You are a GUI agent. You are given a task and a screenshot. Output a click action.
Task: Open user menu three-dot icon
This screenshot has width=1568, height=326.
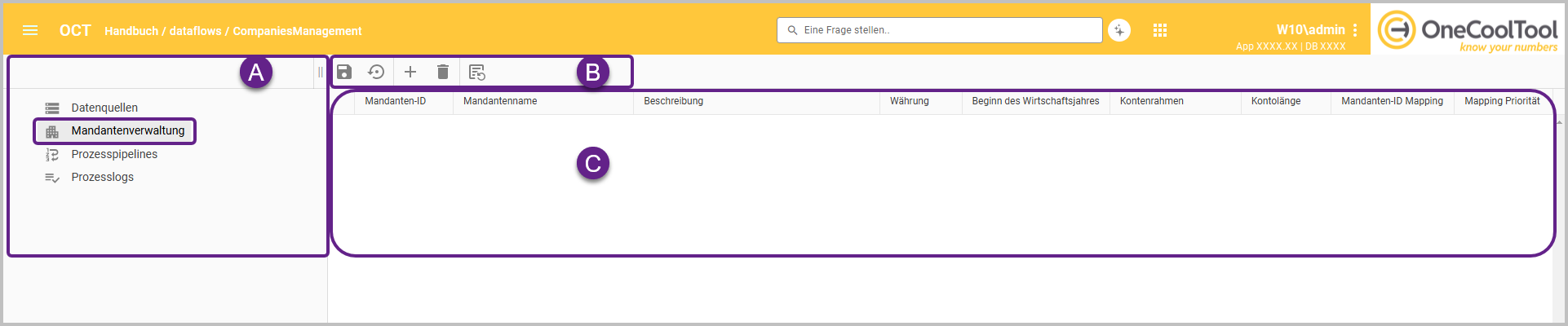coord(1355,30)
